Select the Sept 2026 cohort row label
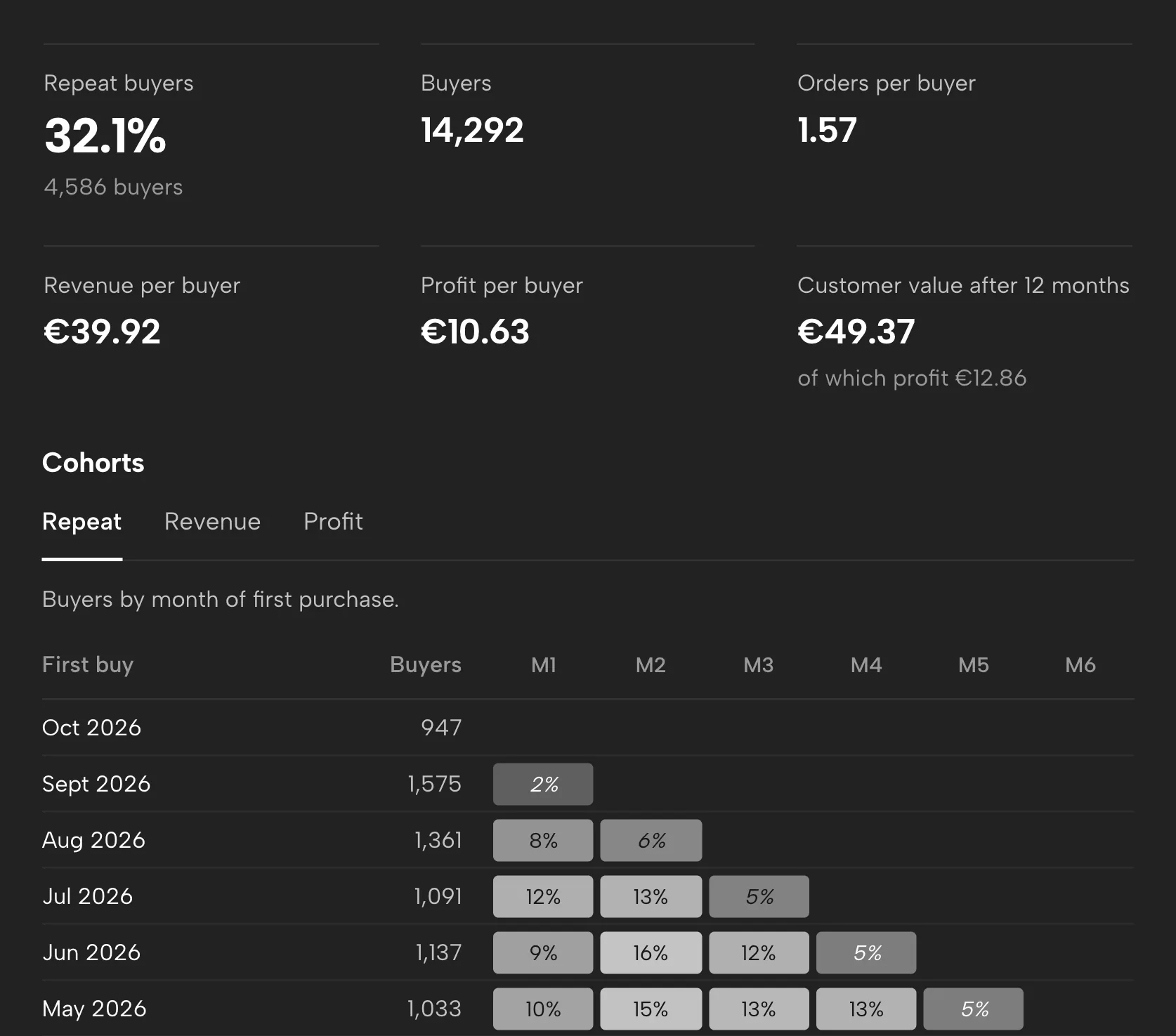This screenshot has width=1176, height=1036. (x=96, y=784)
